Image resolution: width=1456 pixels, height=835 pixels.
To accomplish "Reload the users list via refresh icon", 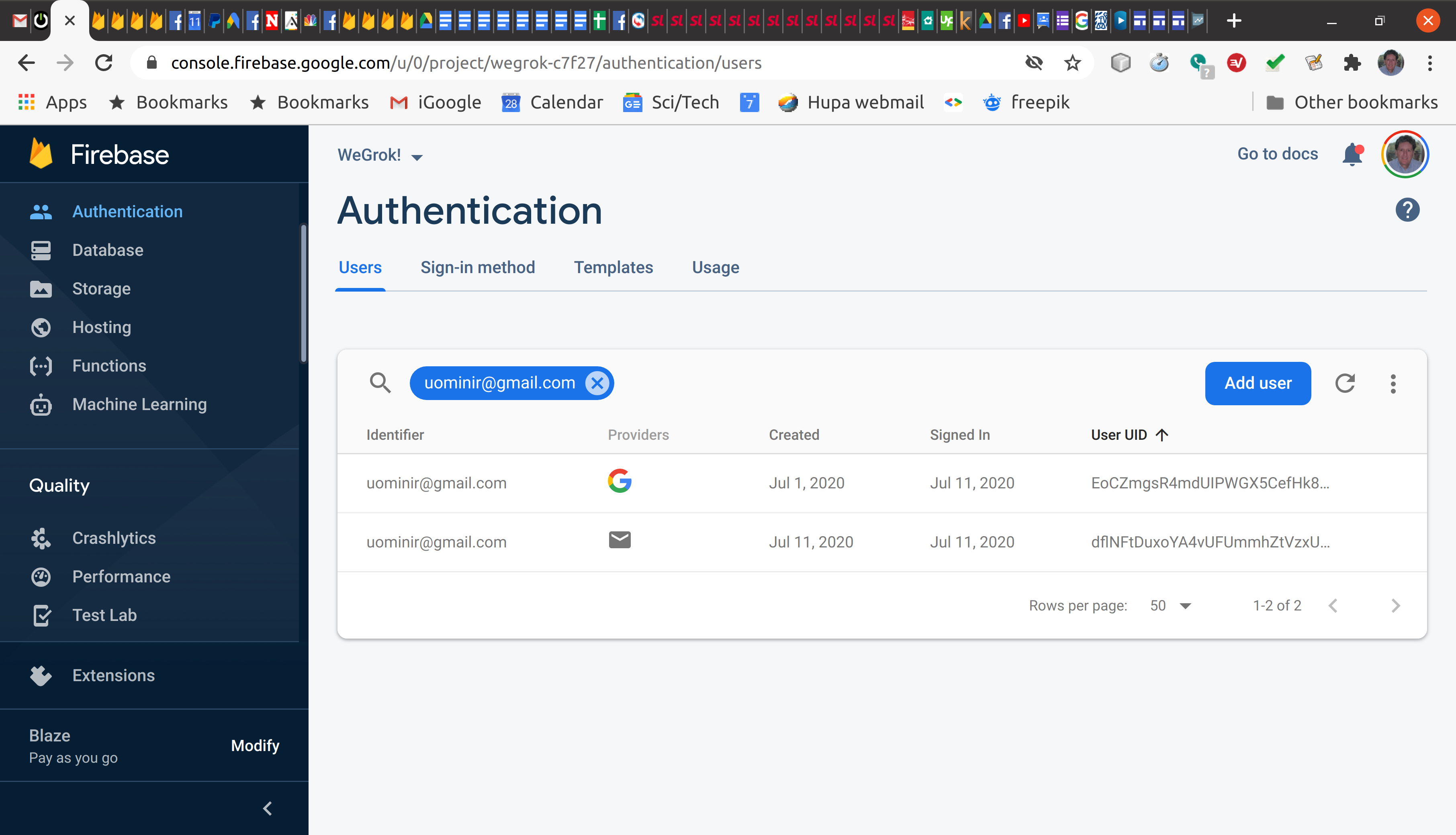I will click(1345, 383).
